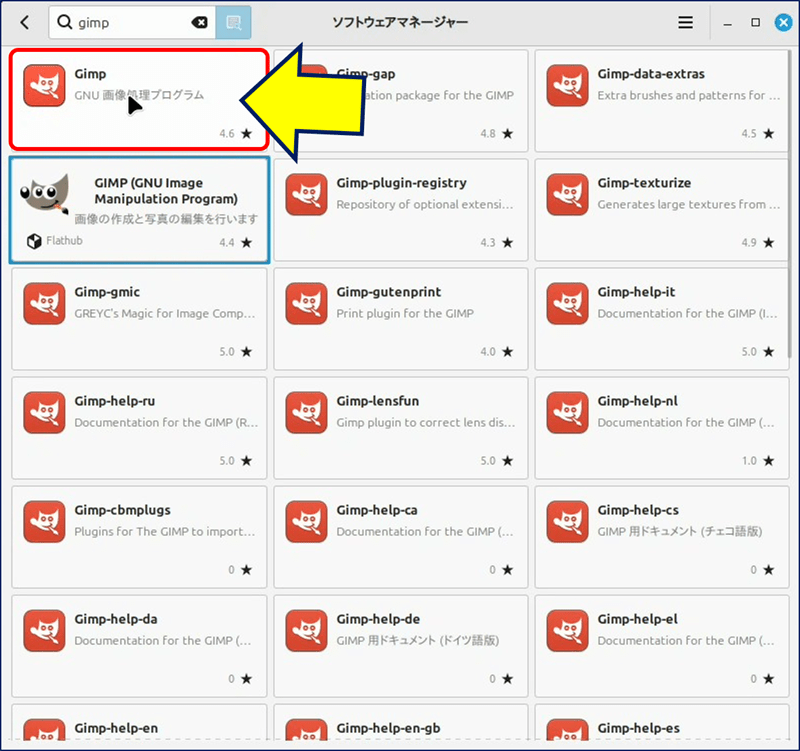Click the icon on the GNU 画像処理プログラム card

click(44, 85)
